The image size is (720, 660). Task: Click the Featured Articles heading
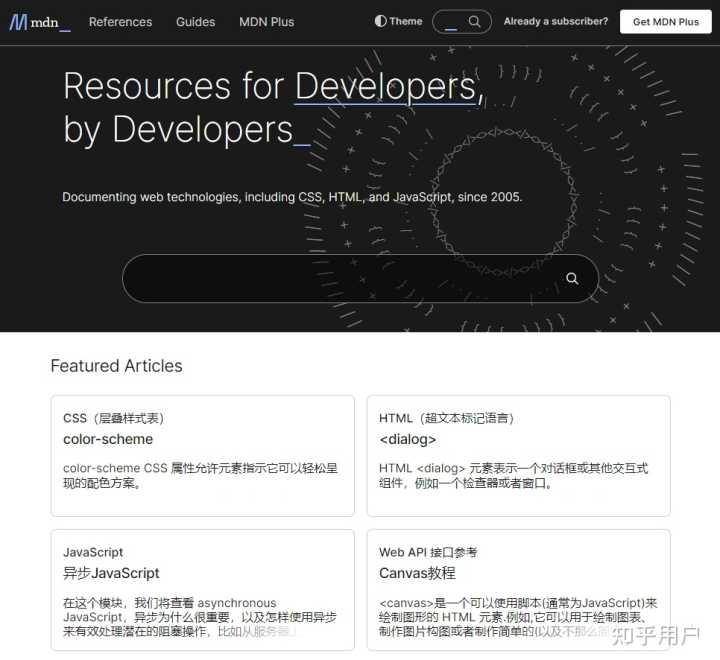pos(117,366)
